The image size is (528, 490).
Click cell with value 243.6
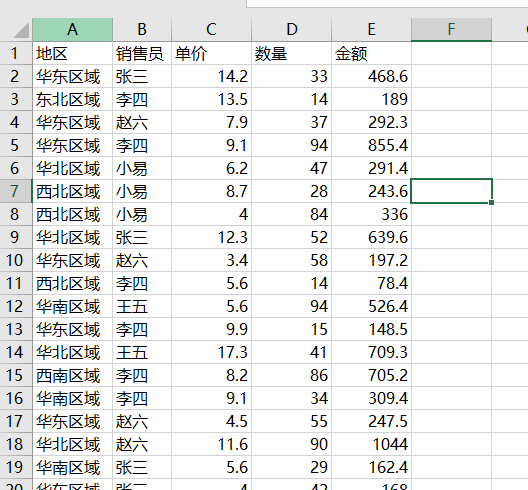pos(371,191)
